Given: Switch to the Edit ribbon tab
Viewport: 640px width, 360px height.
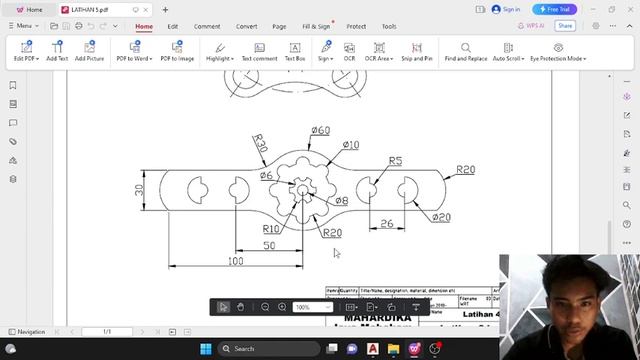Looking at the screenshot, I should [x=173, y=27].
